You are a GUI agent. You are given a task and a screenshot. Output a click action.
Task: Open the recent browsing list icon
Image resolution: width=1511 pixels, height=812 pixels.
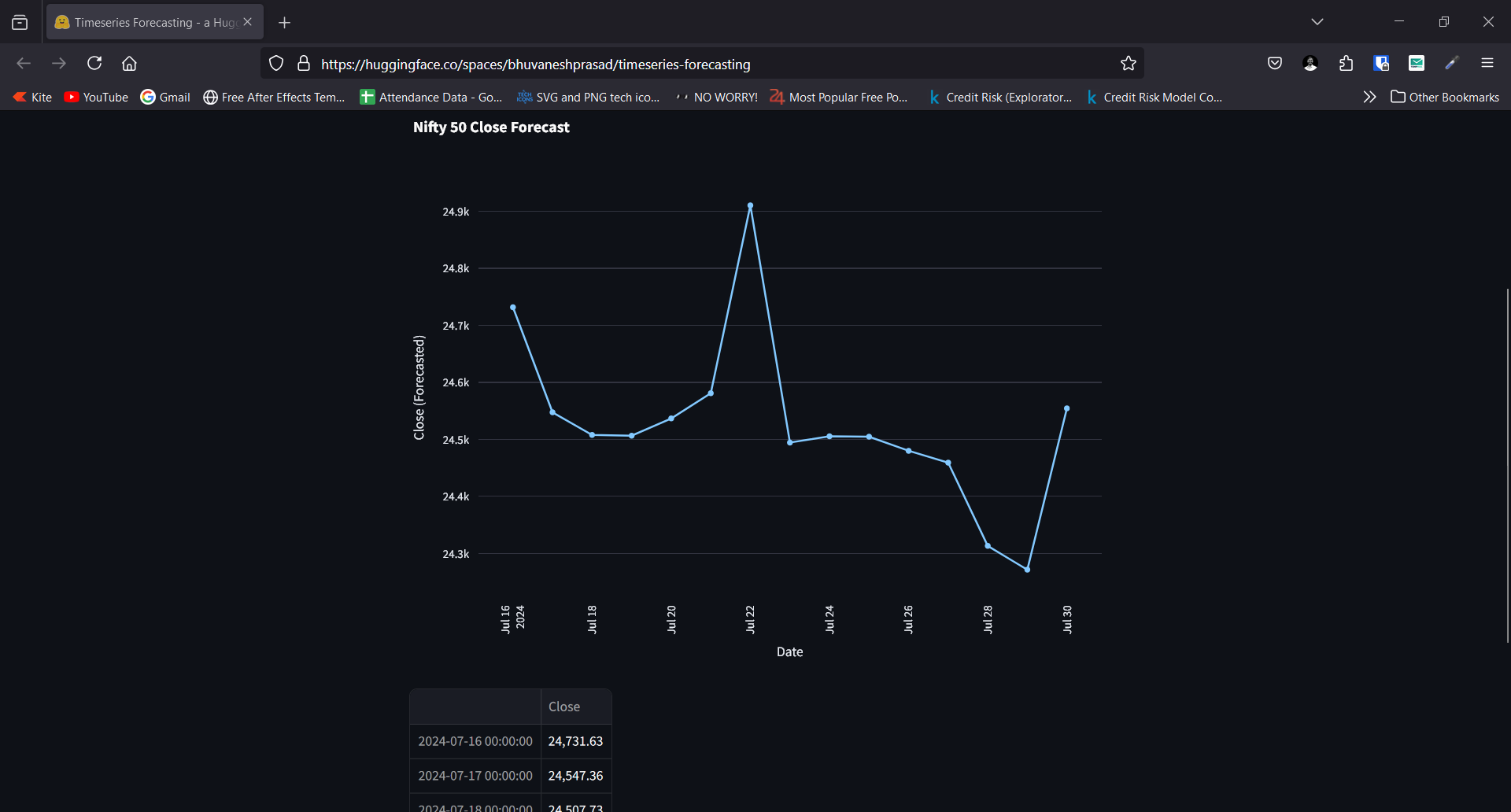tap(20, 22)
